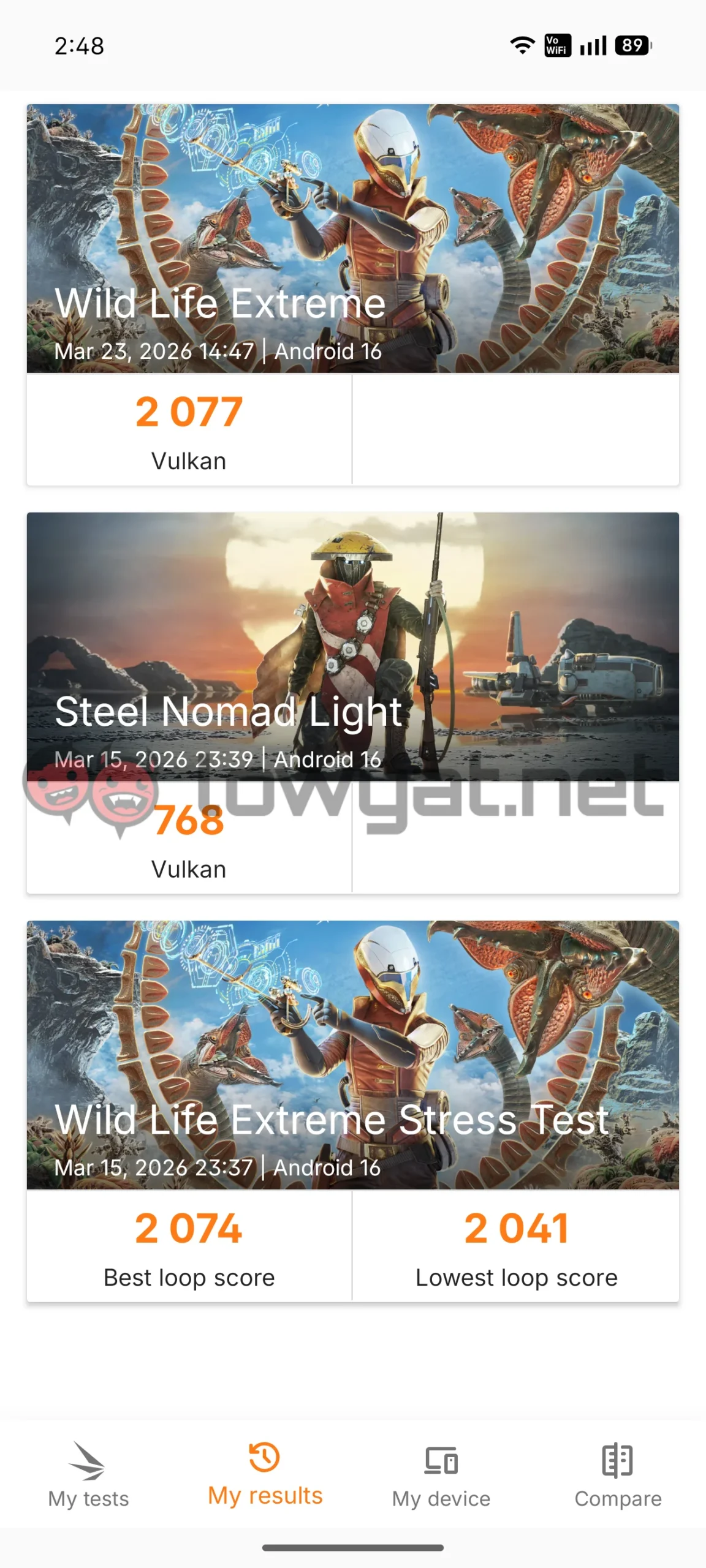This screenshot has height=1568, width=706.
Task: Switch to the Compare tab label
Action: click(618, 1498)
